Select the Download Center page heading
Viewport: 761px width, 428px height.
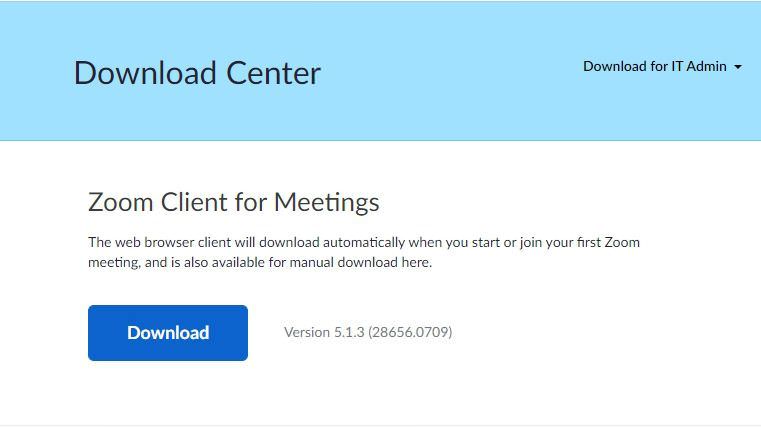coord(197,73)
